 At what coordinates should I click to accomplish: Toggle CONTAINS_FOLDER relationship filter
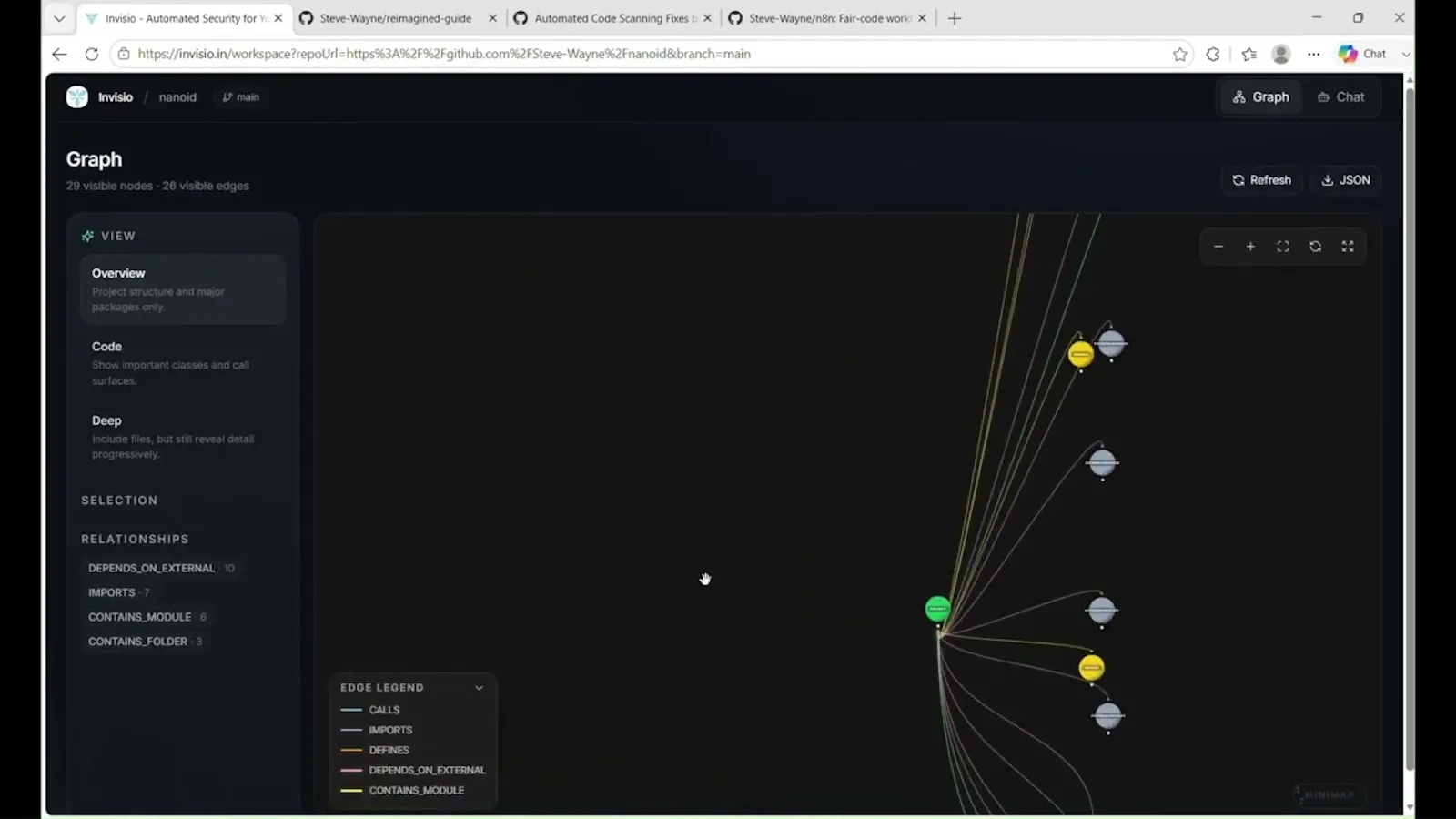click(x=145, y=642)
